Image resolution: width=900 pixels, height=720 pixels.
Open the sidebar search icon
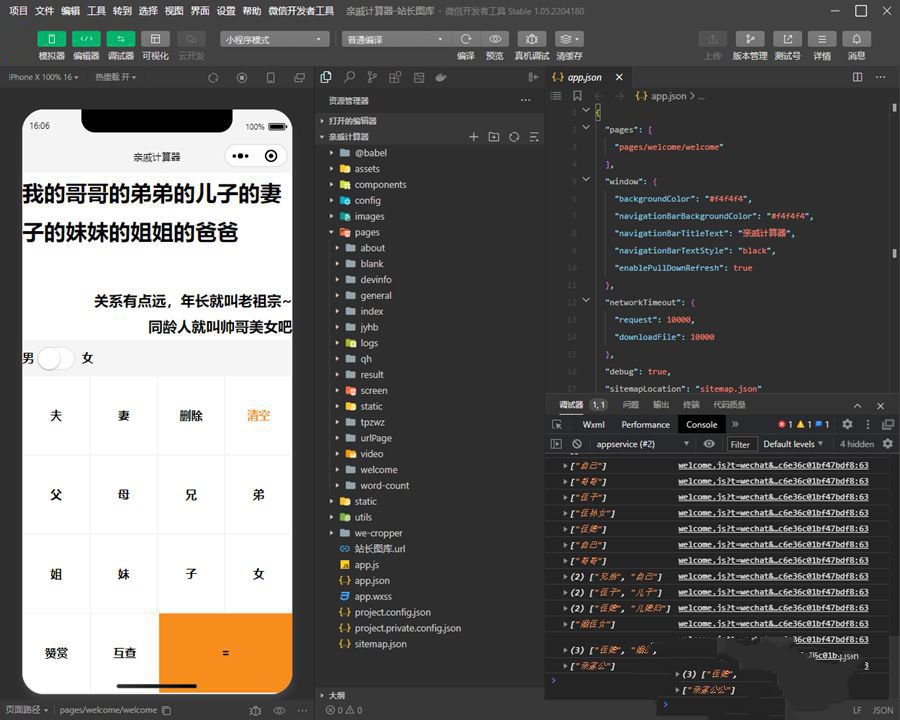[x=349, y=76]
